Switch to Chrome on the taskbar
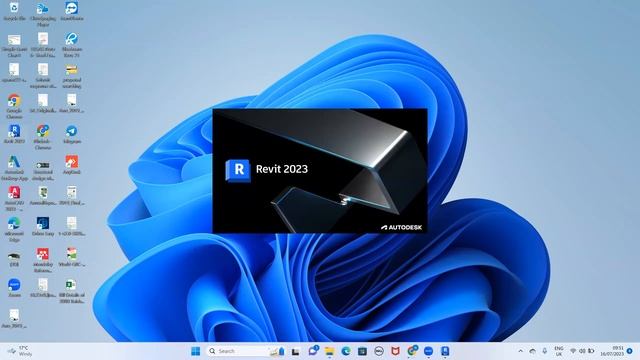The height and width of the screenshot is (360, 640). pyautogui.click(x=412, y=351)
